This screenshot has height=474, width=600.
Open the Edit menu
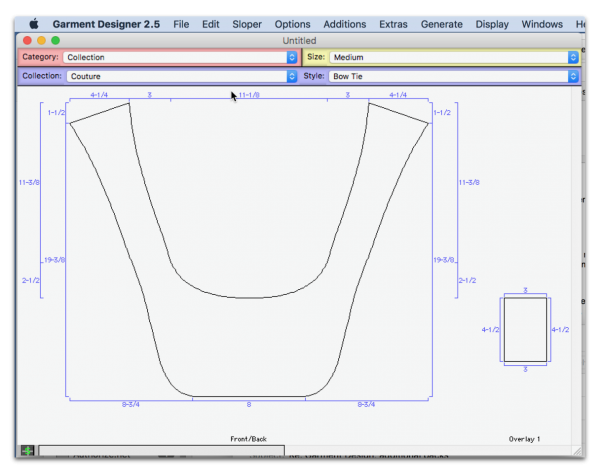click(210, 24)
